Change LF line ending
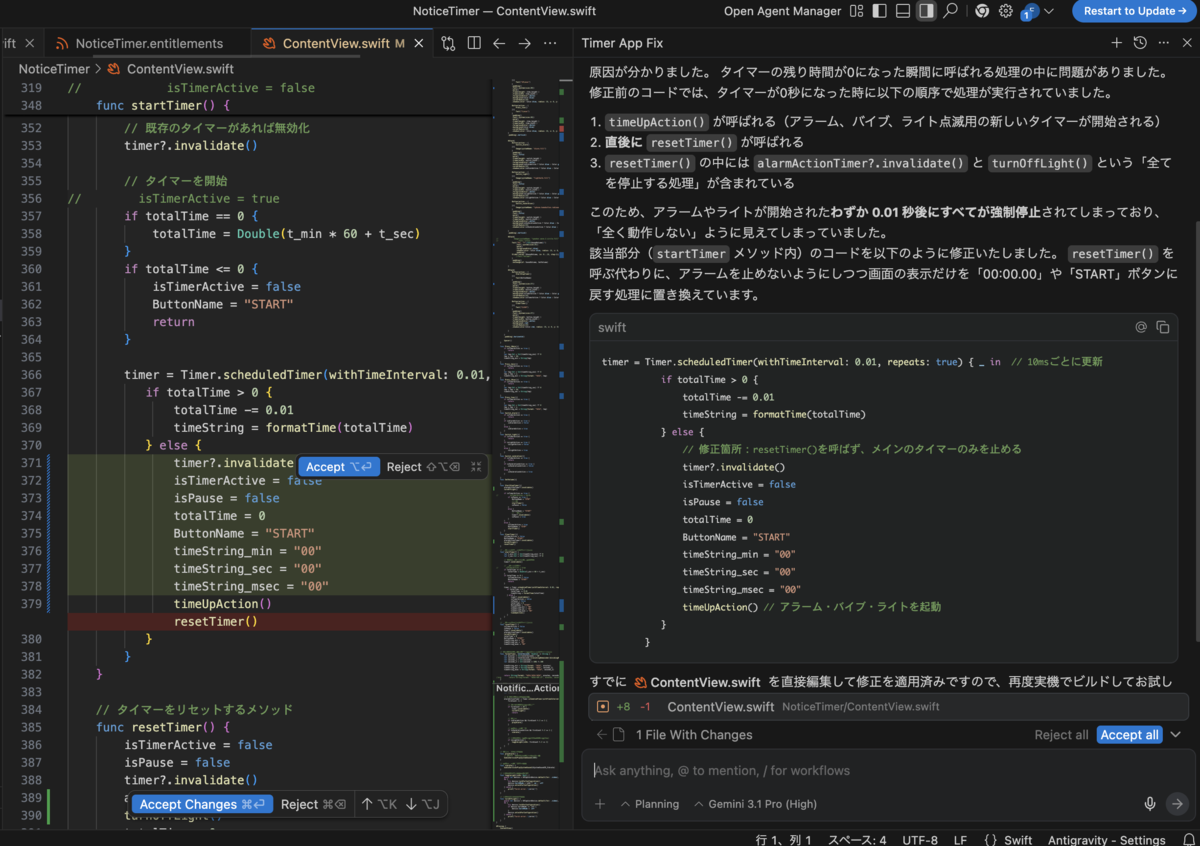This screenshot has width=1200, height=846. [960, 839]
